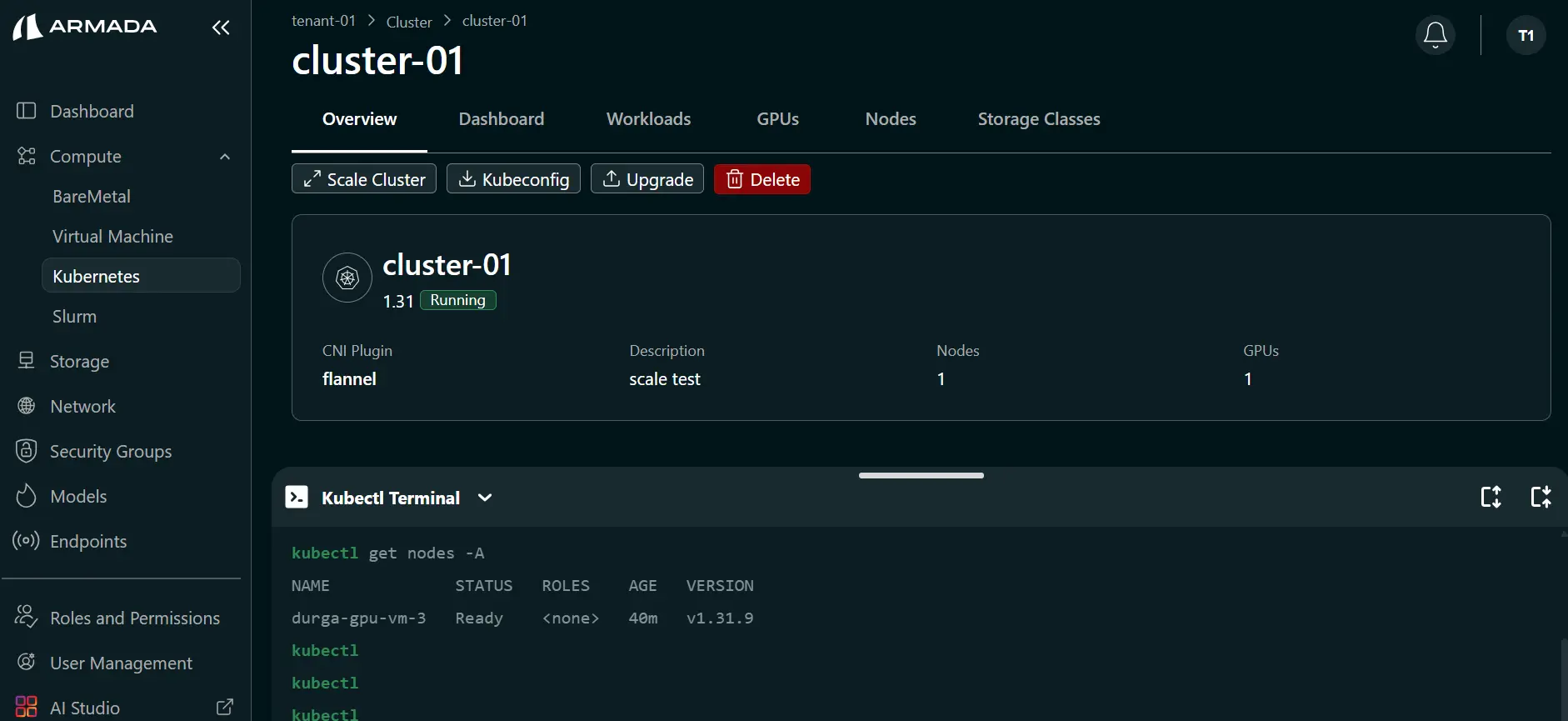Click the 'durga-gpu-vm-3' node name in terminal

pos(358,618)
